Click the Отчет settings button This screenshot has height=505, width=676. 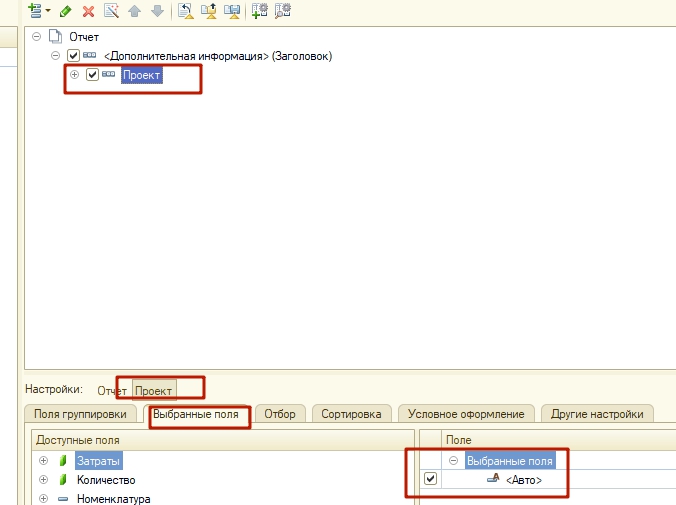tap(111, 390)
